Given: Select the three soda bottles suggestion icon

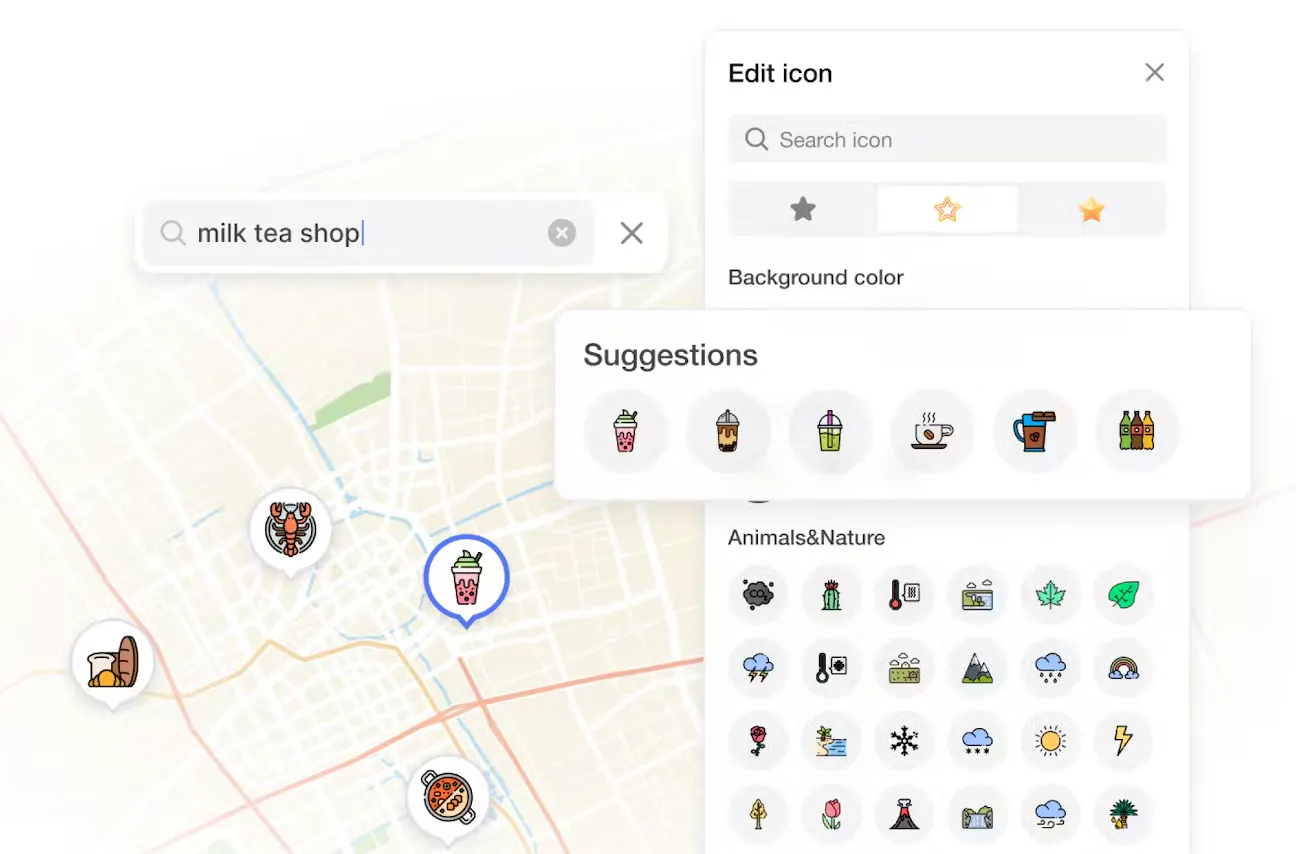Looking at the screenshot, I should (1137, 432).
